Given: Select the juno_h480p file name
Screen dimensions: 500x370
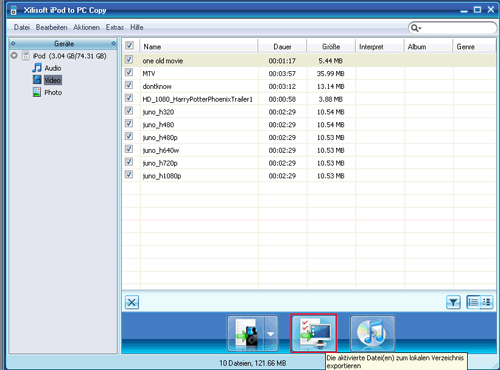Looking at the screenshot, I should 160,138.
